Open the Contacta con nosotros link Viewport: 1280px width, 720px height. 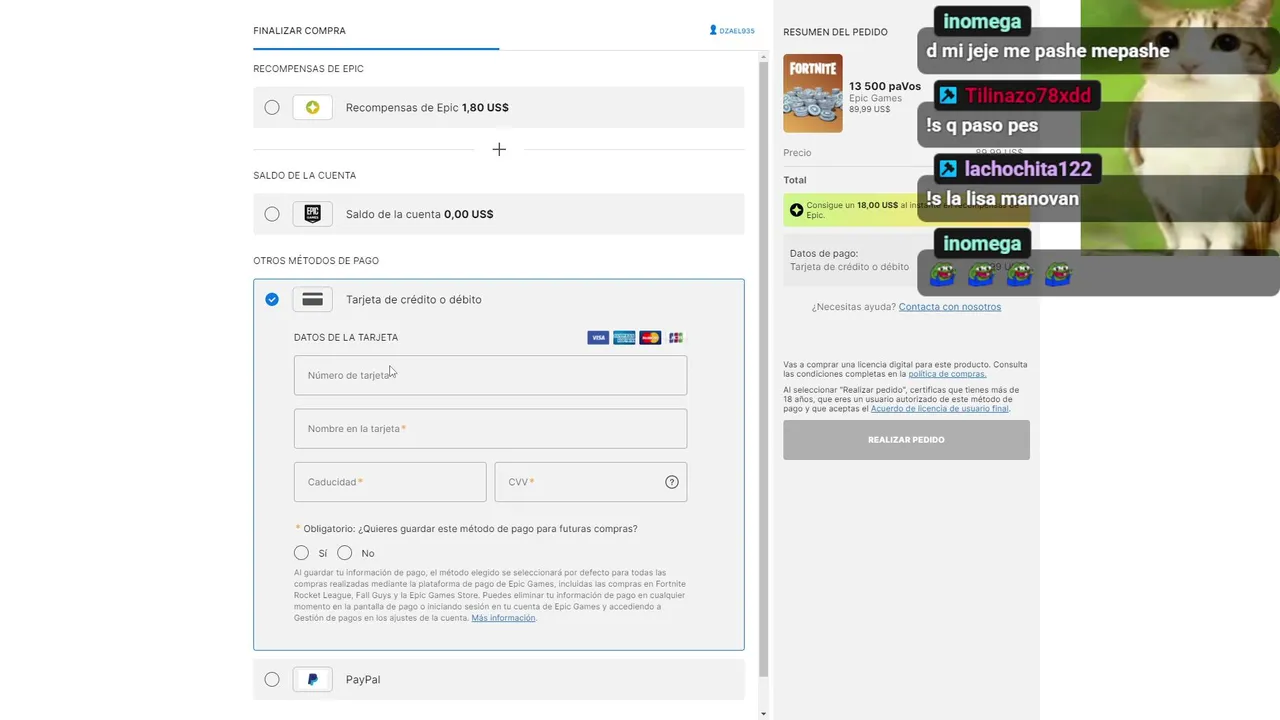pyautogui.click(x=950, y=307)
